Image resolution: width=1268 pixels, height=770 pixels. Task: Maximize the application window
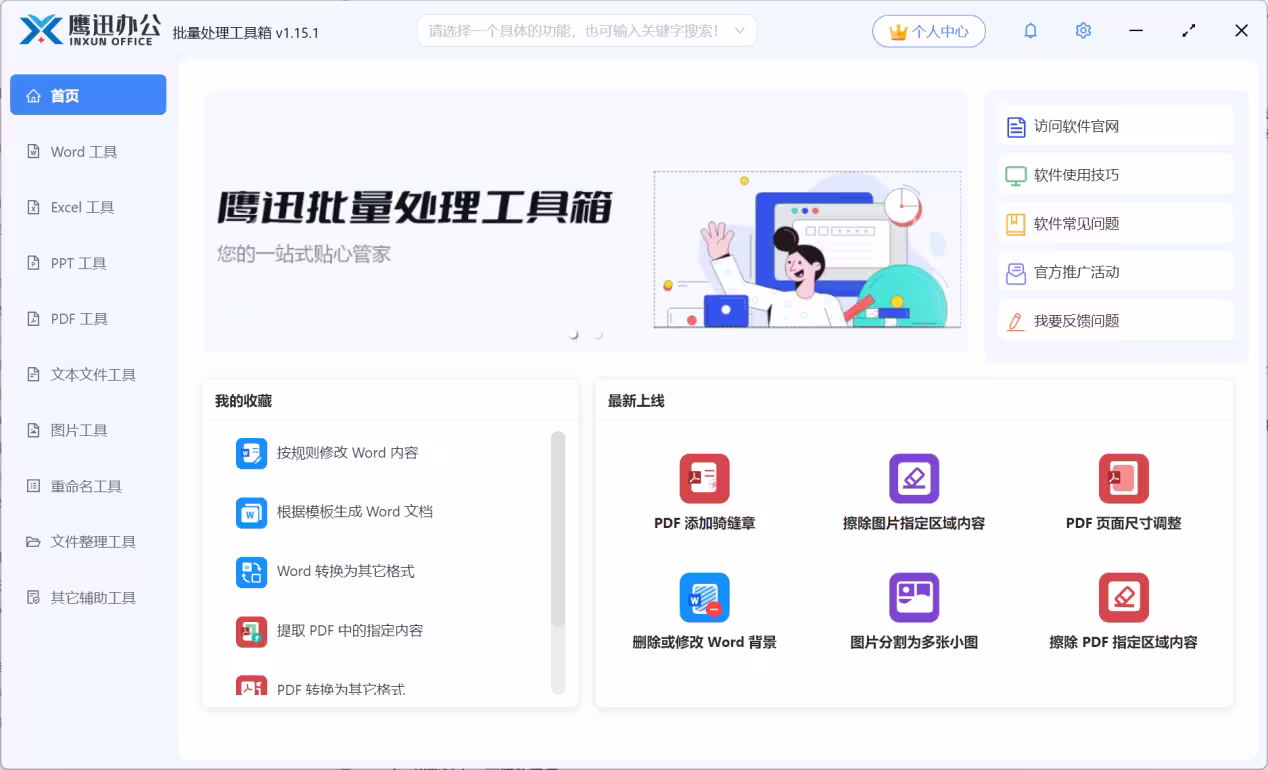[1189, 31]
